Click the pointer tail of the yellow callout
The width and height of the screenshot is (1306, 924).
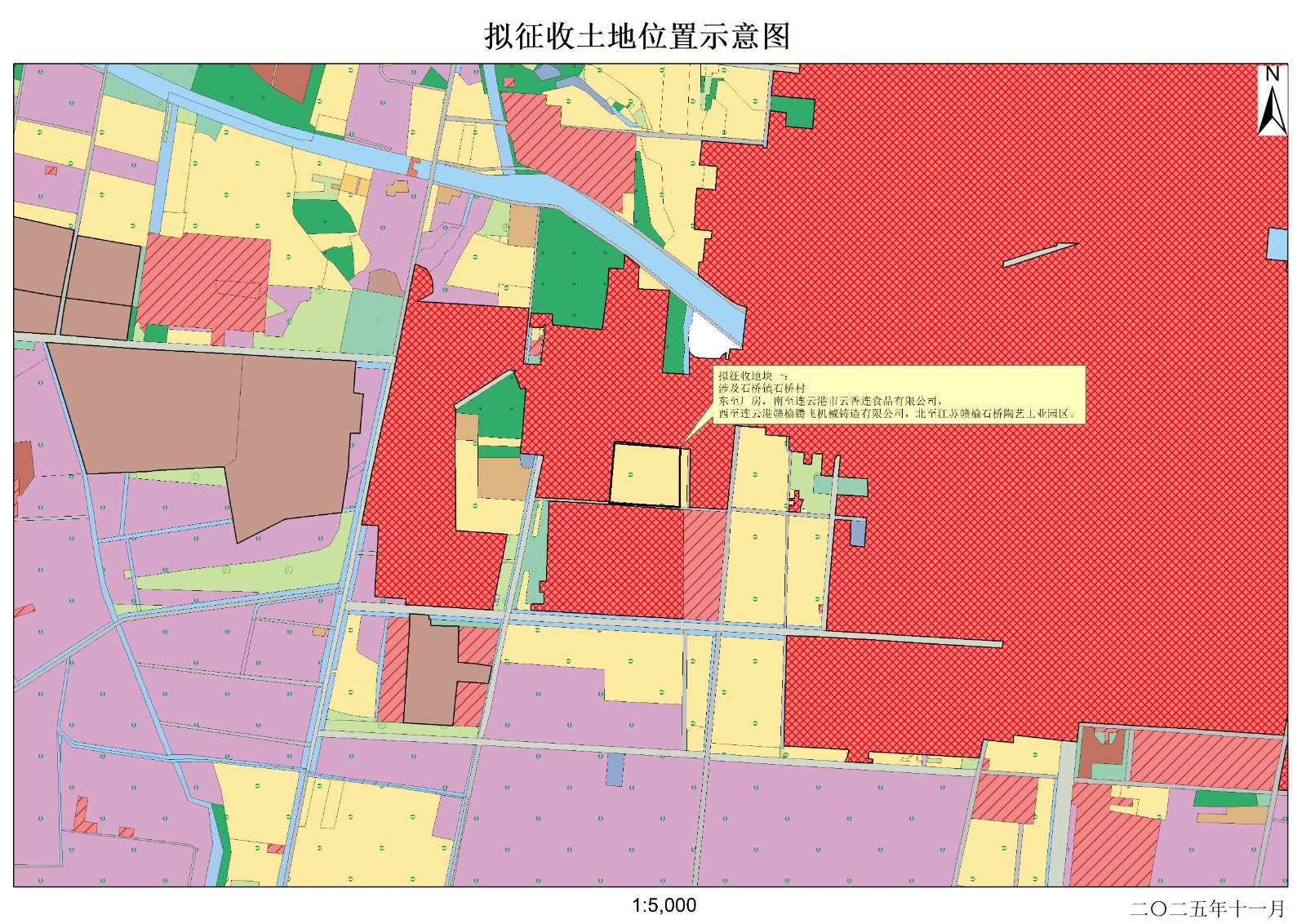691,433
